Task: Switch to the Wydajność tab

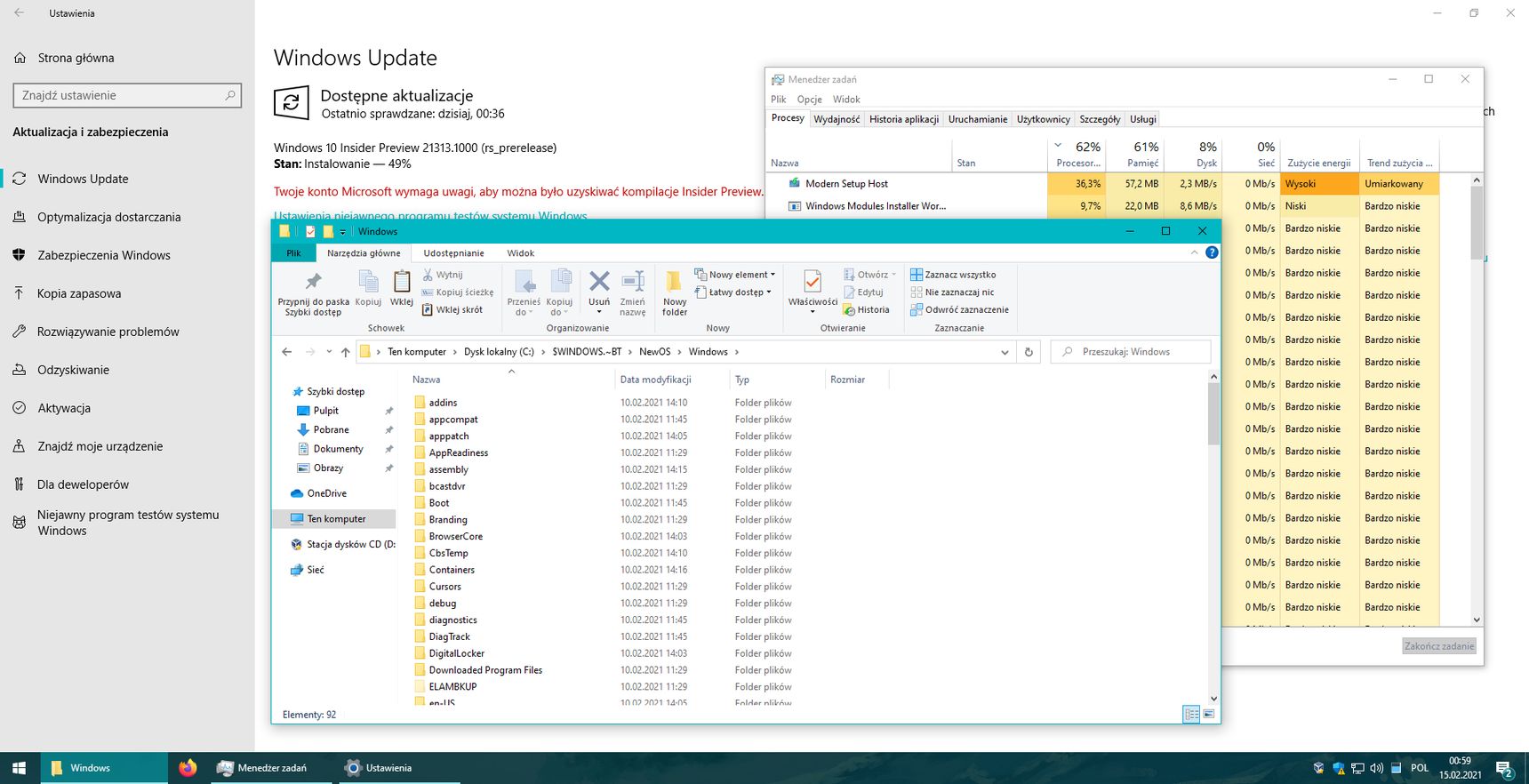Action: (837, 119)
